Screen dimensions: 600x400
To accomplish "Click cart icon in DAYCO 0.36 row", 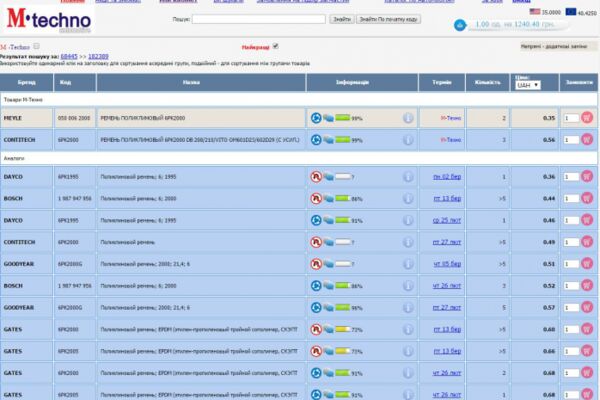I will click(587, 176).
